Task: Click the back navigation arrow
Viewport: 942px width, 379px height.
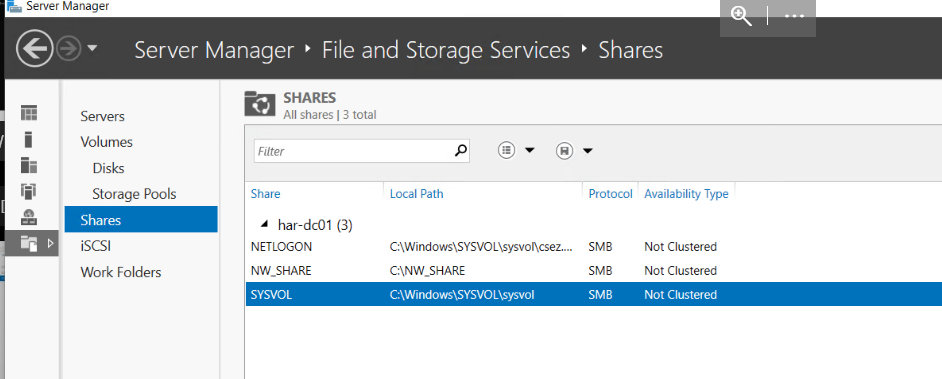Action: pos(34,49)
